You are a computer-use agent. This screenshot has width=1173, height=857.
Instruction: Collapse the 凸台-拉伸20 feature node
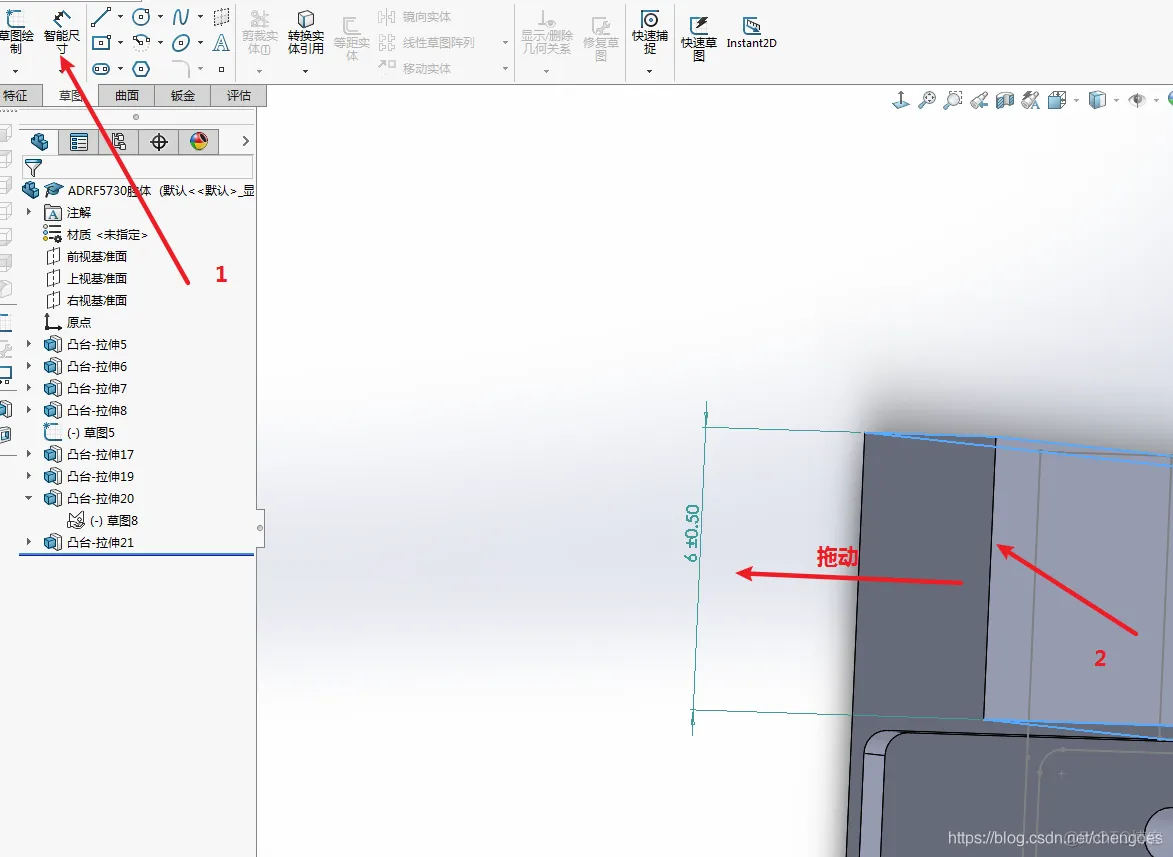(28, 498)
